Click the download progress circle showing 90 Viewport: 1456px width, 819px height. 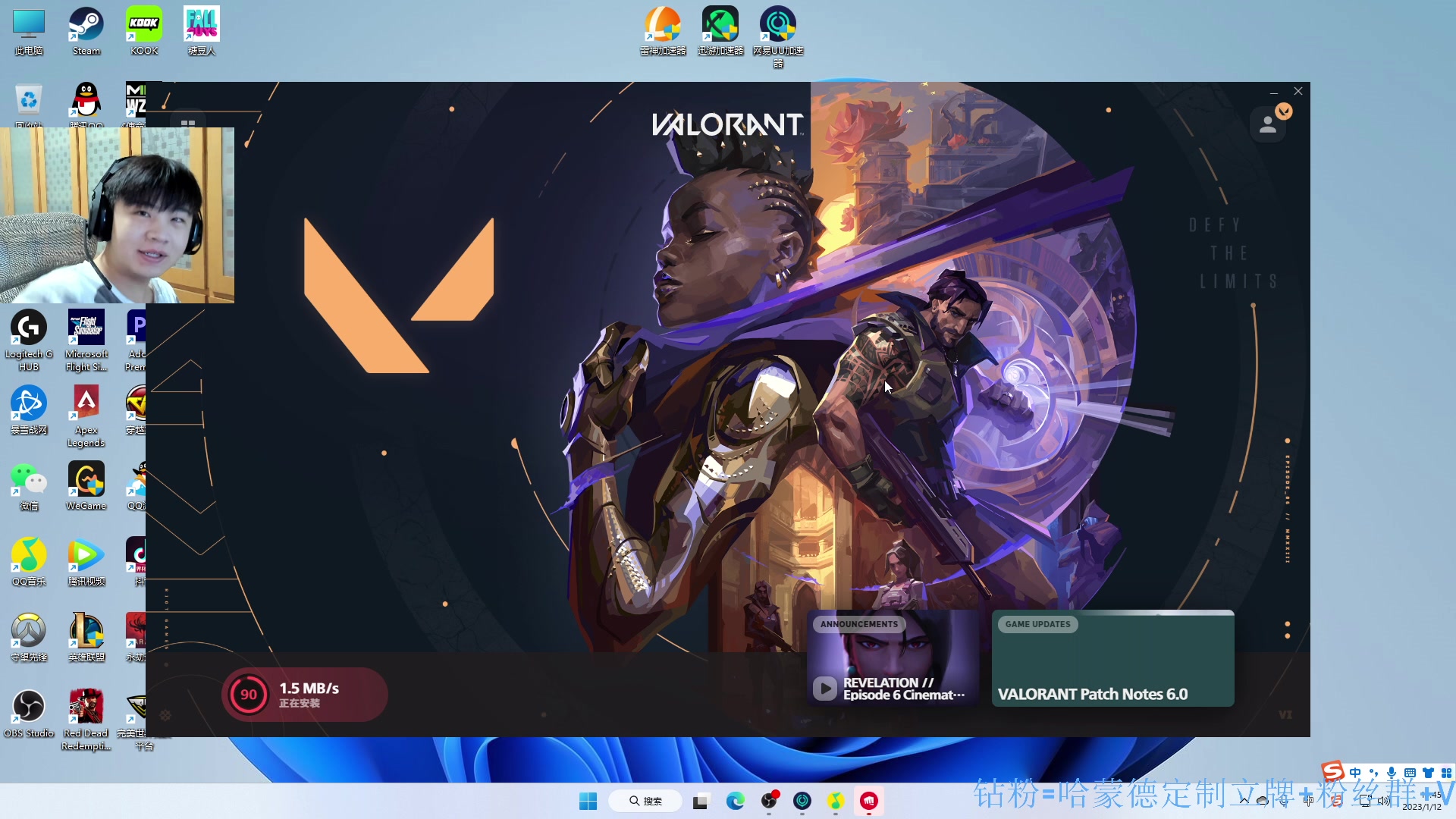[249, 695]
